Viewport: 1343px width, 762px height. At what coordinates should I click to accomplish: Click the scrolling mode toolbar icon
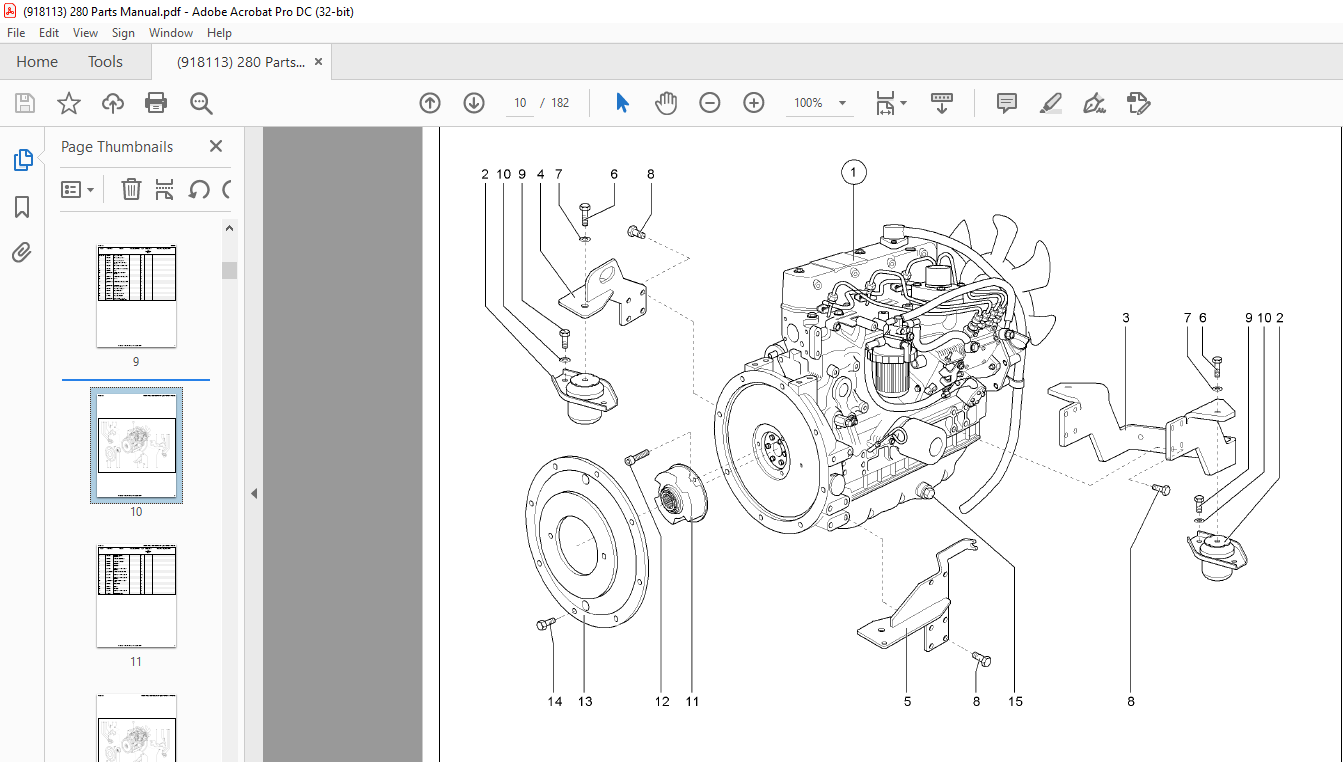click(941, 103)
